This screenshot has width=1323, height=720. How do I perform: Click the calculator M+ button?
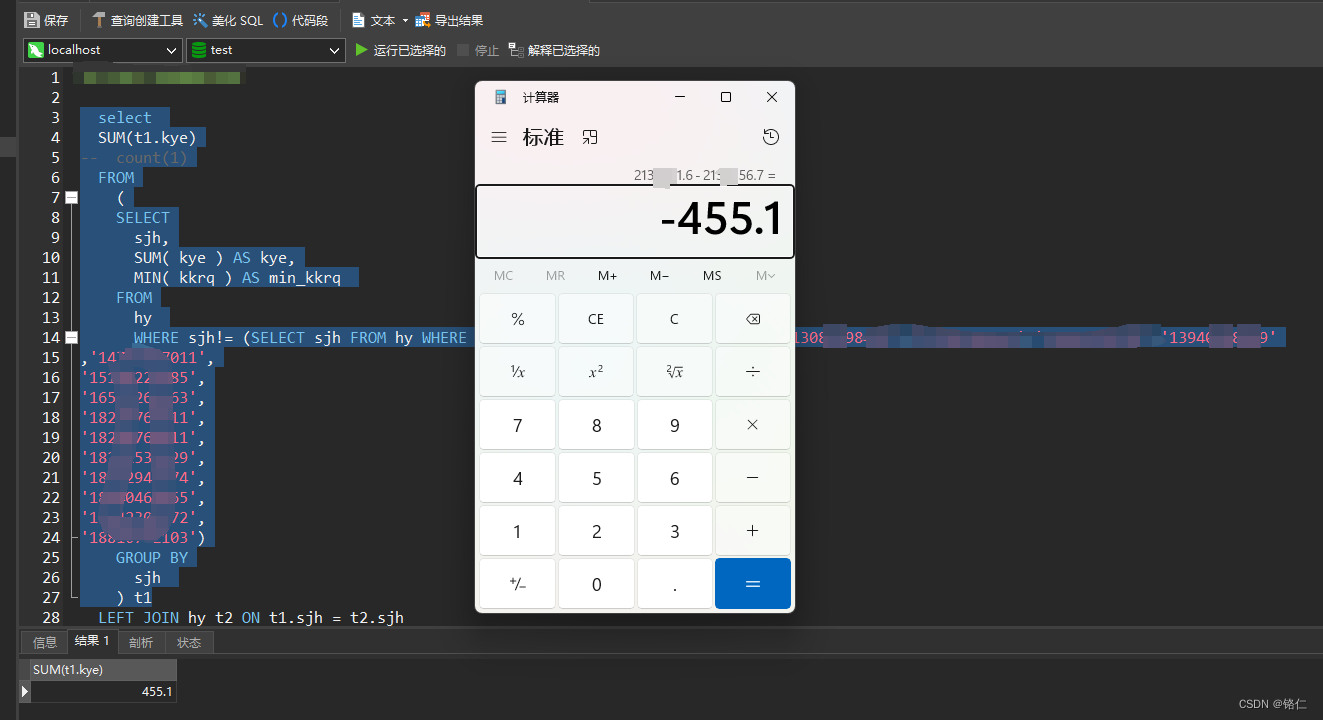(608, 276)
